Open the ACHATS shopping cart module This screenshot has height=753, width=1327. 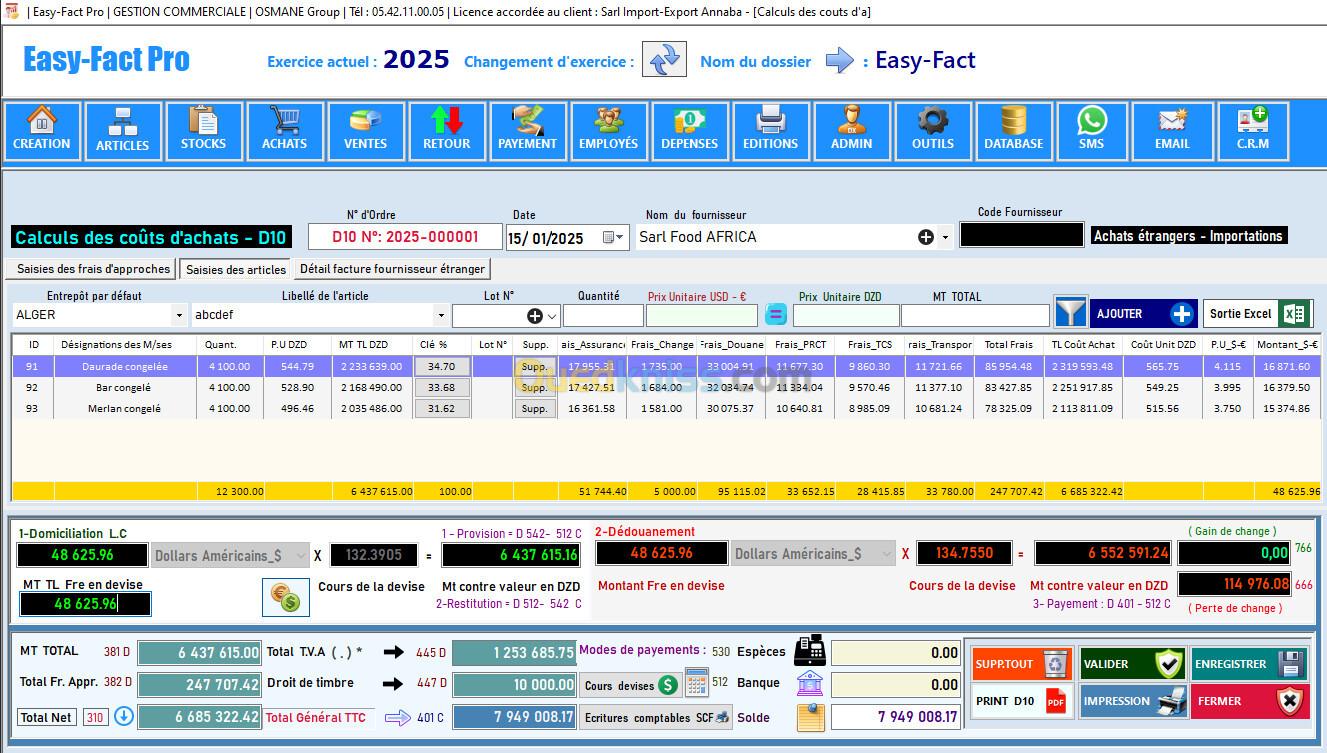[285, 131]
